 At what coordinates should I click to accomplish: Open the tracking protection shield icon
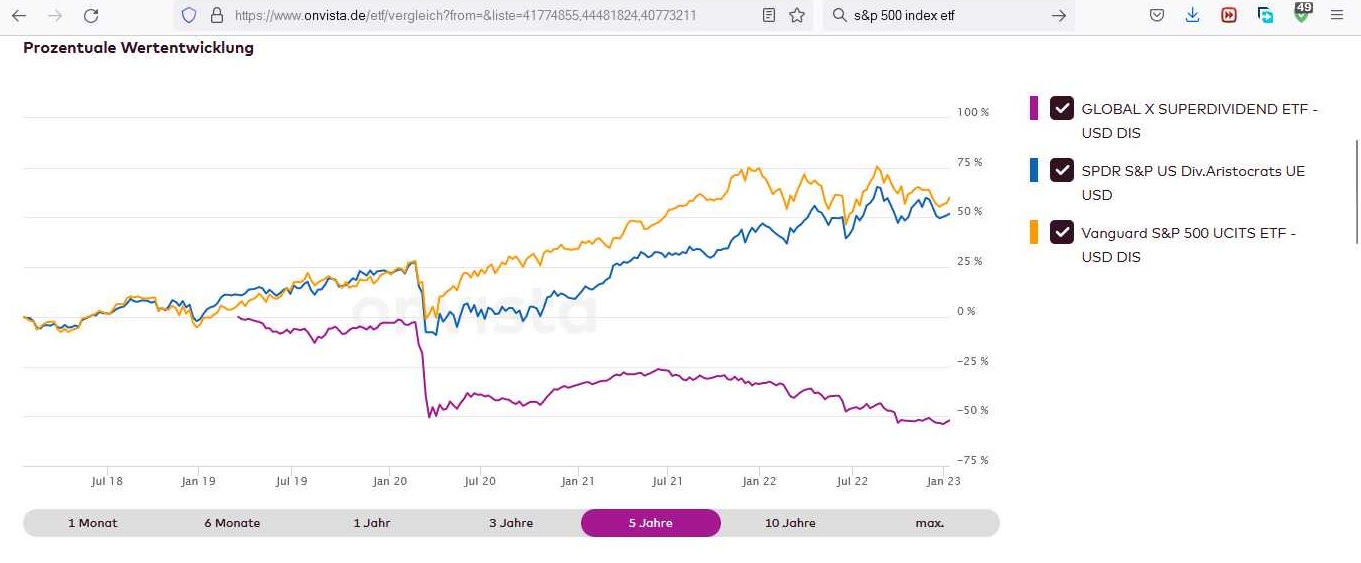pos(189,16)
